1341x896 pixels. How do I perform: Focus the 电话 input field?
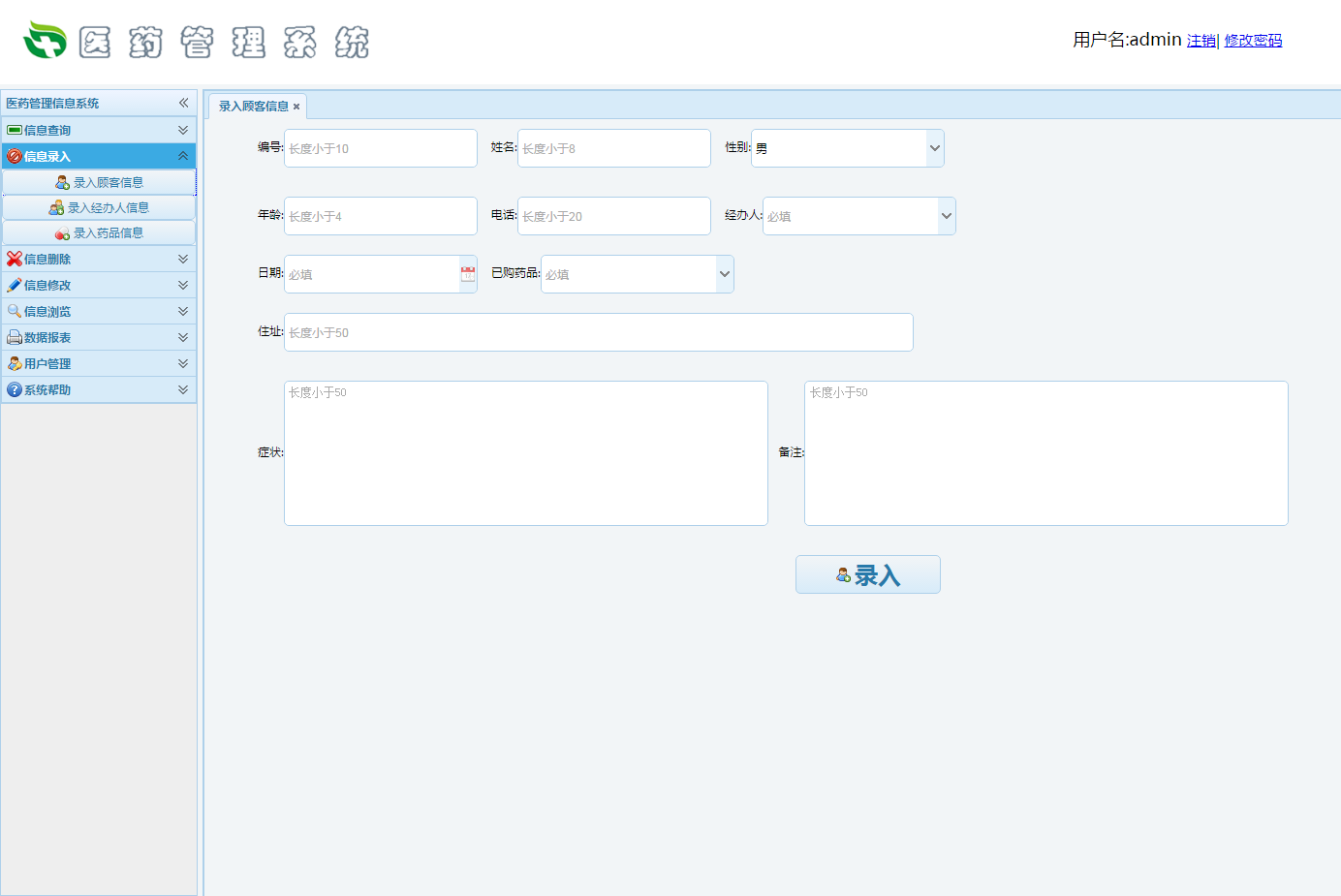(614, 216)
